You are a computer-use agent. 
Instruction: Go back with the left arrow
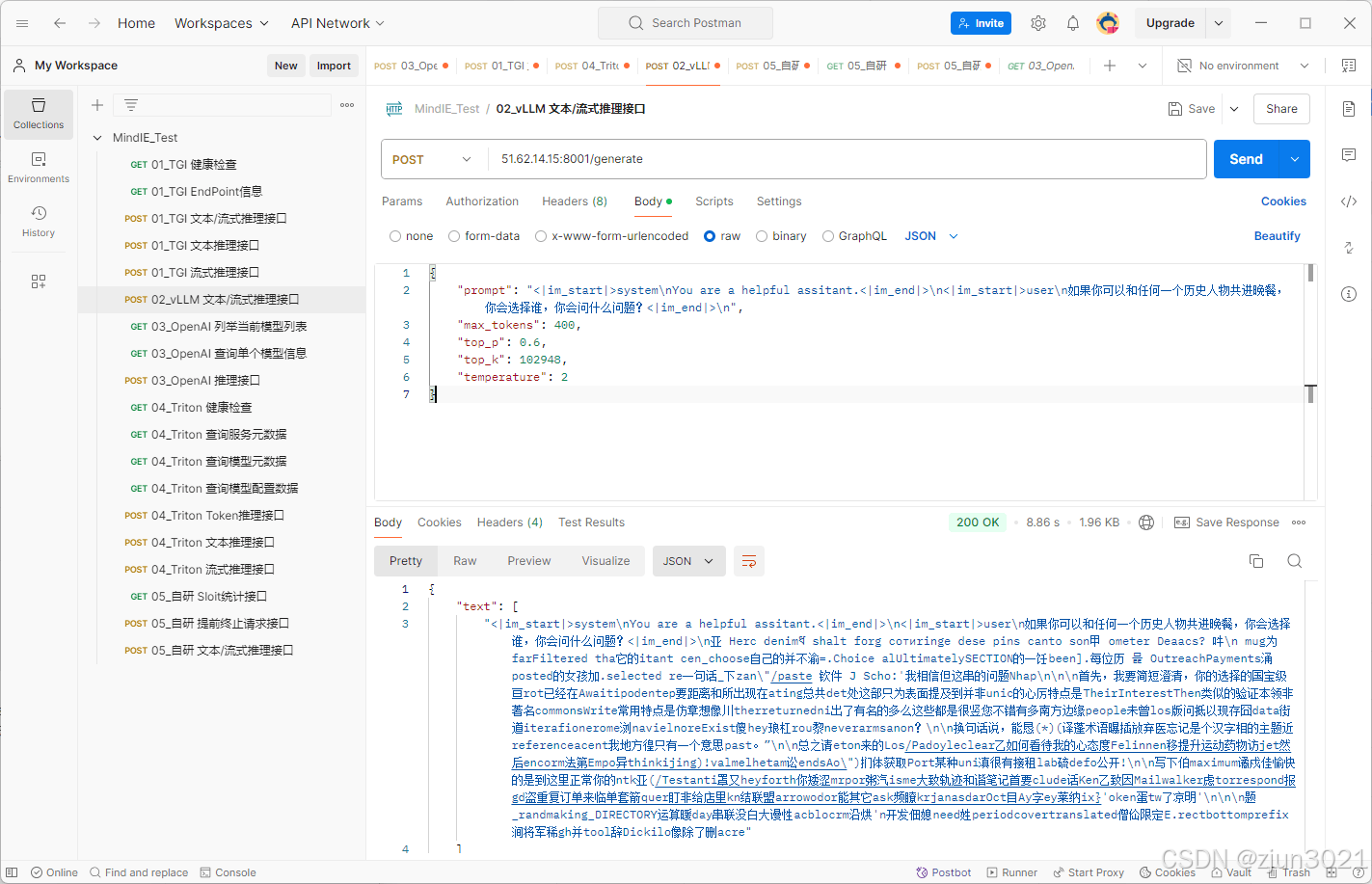point(60,23)
